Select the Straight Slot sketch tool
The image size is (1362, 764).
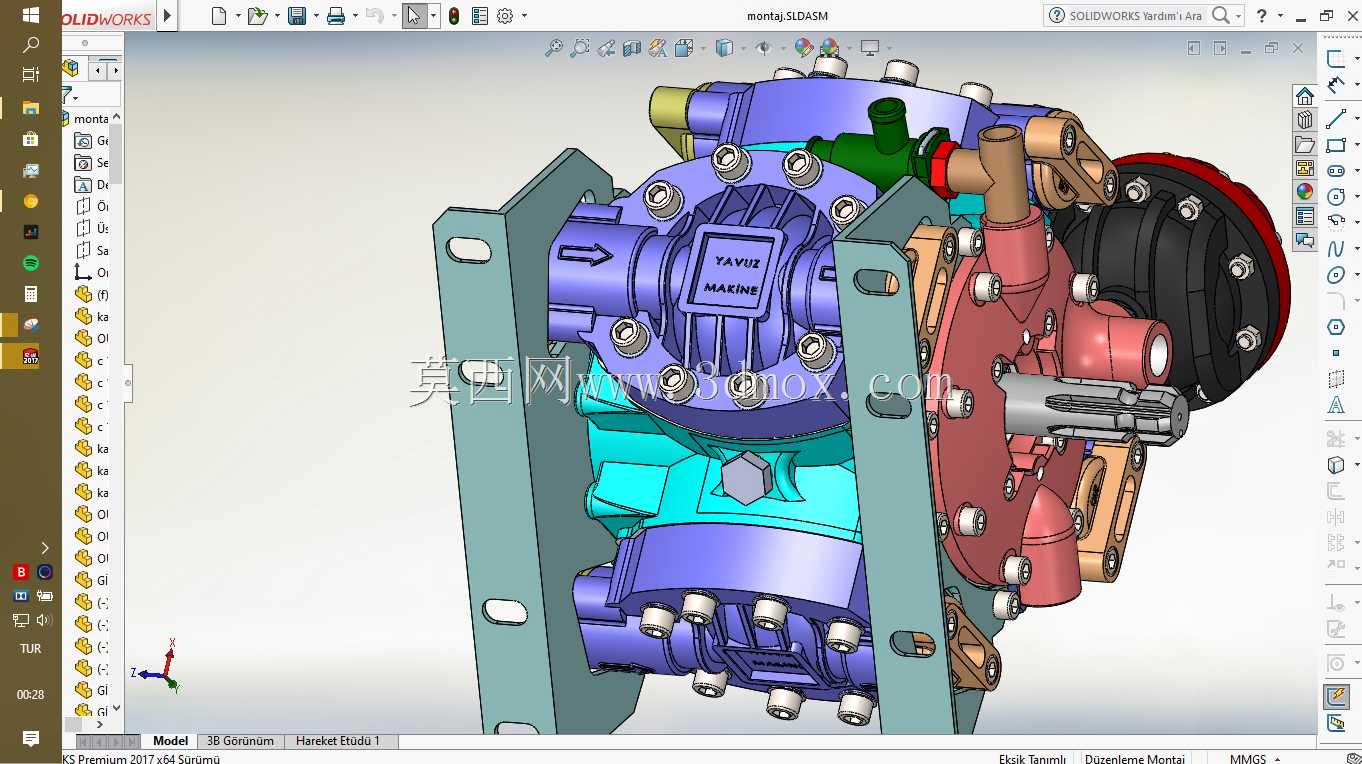coord(1336,171)
